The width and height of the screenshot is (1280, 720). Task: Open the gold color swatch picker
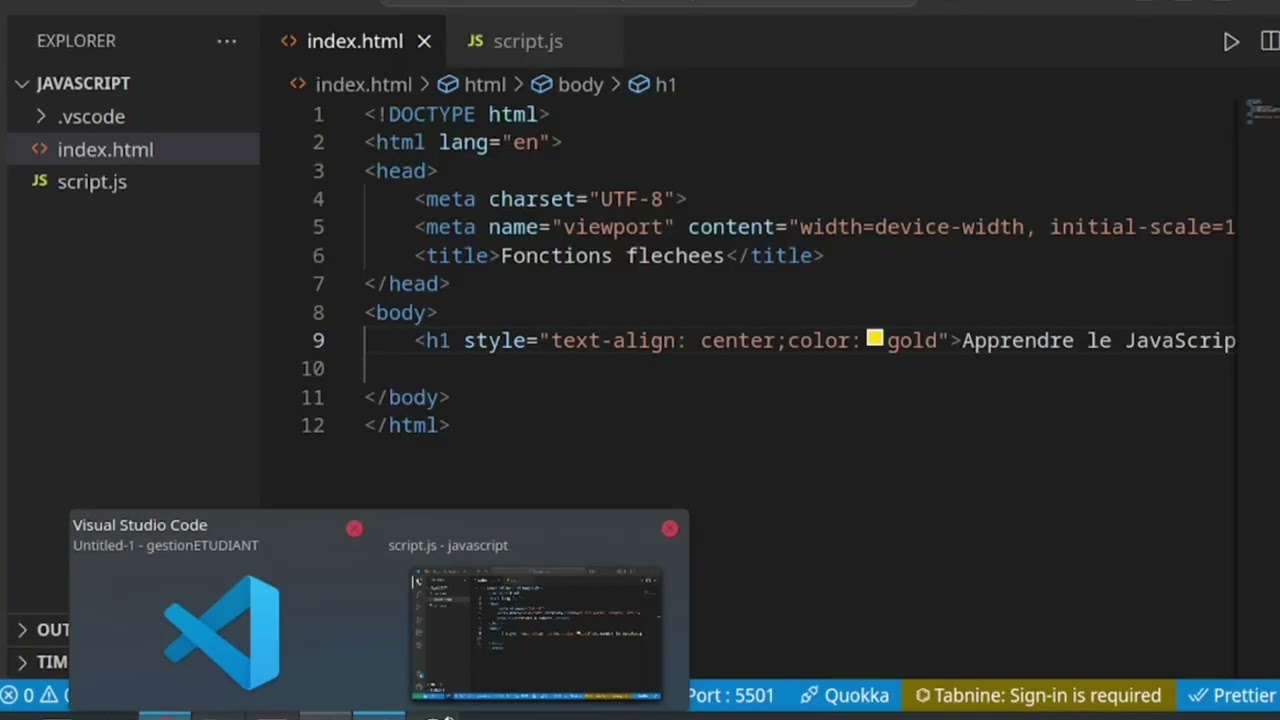[875, 339]
